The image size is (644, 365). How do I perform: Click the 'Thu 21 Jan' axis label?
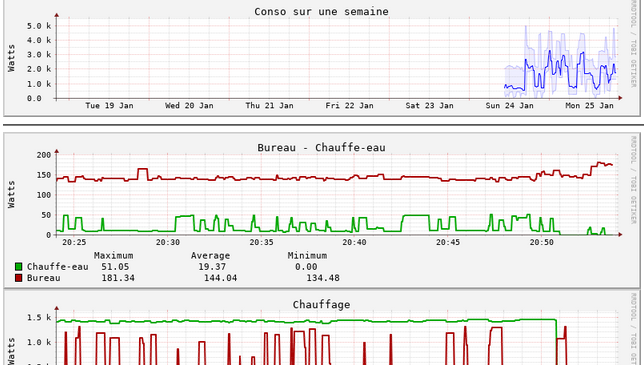click(x=269, y=106)
